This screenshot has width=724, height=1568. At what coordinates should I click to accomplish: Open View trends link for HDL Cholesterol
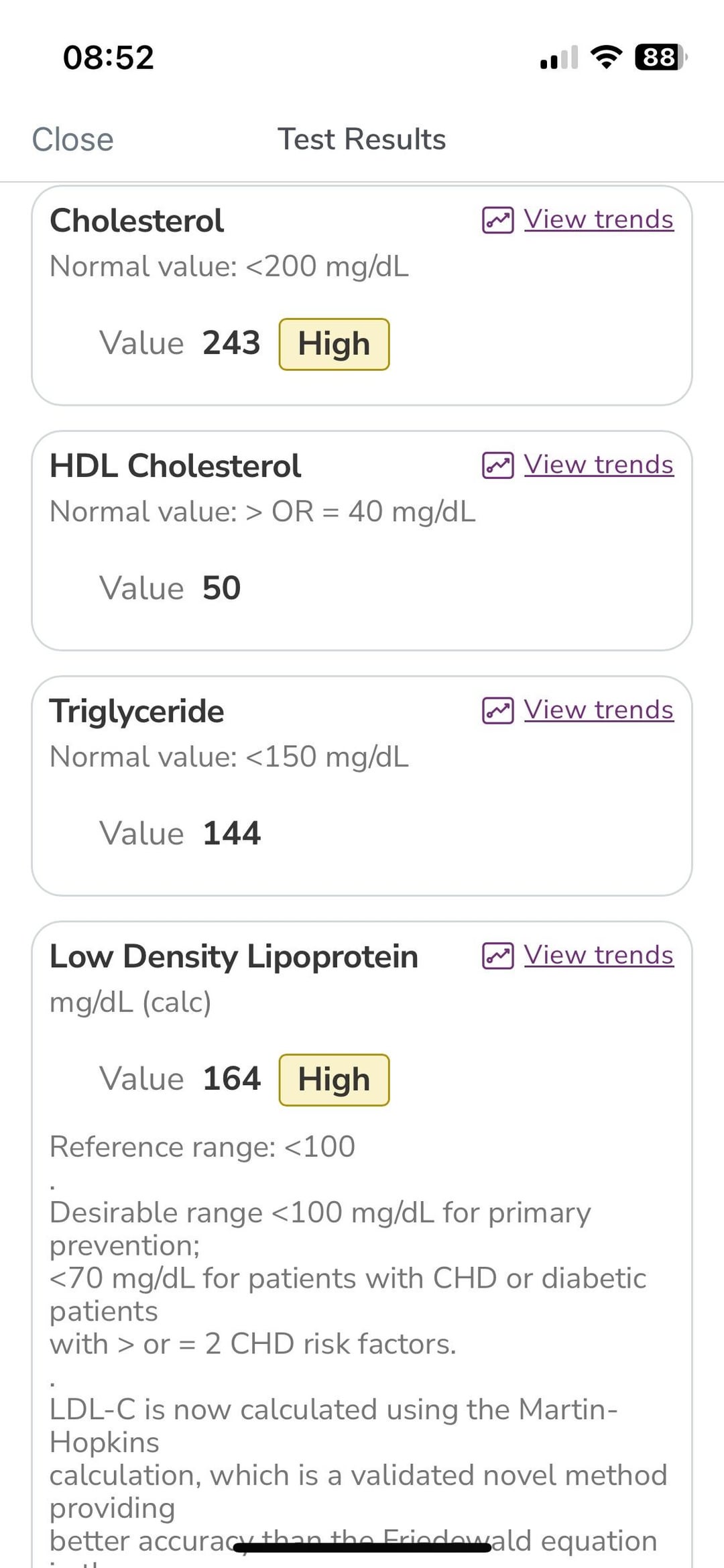(x=598, y=464)
